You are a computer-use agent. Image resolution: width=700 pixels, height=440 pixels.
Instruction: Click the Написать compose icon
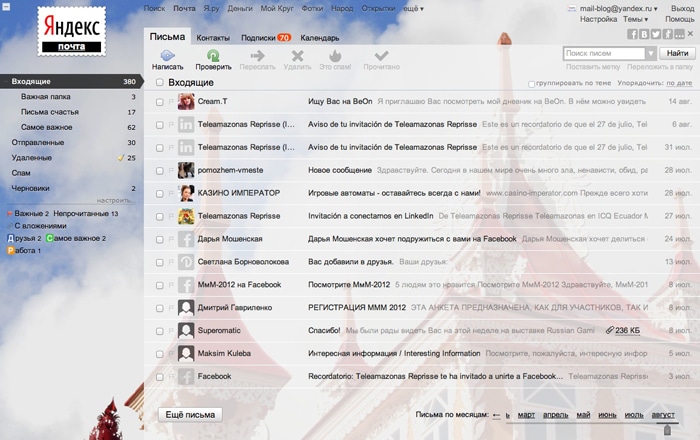(167, 56)
